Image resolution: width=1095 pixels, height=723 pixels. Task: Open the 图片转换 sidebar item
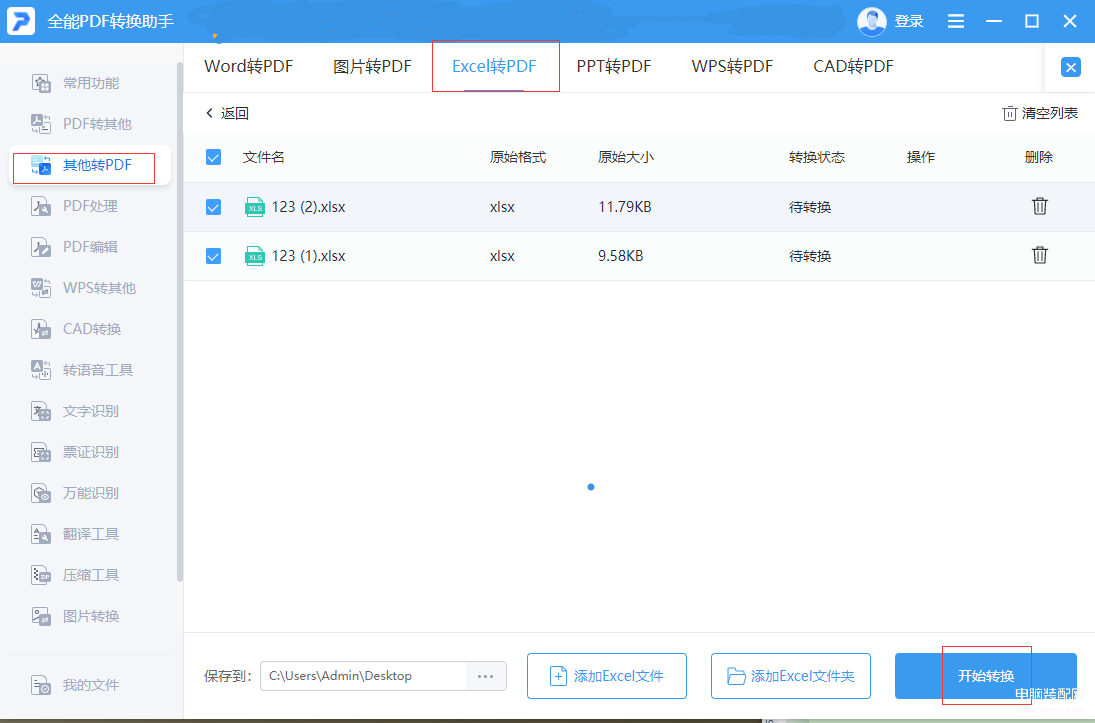(75, 616)
